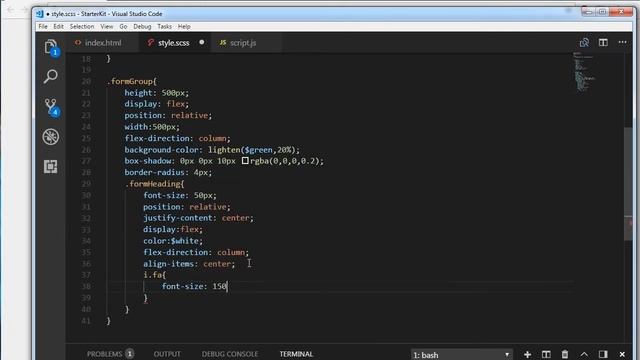Show the Output panel tab

coord(167,354)
